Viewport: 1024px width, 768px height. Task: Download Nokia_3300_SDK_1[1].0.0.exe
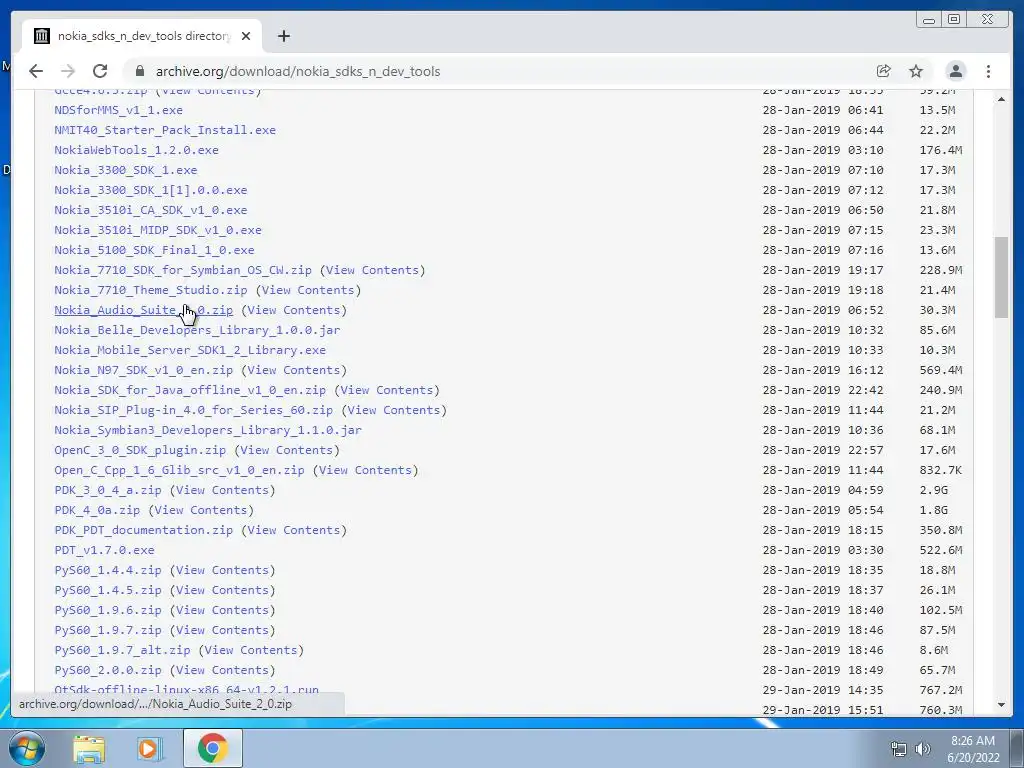tap(151, 190)
